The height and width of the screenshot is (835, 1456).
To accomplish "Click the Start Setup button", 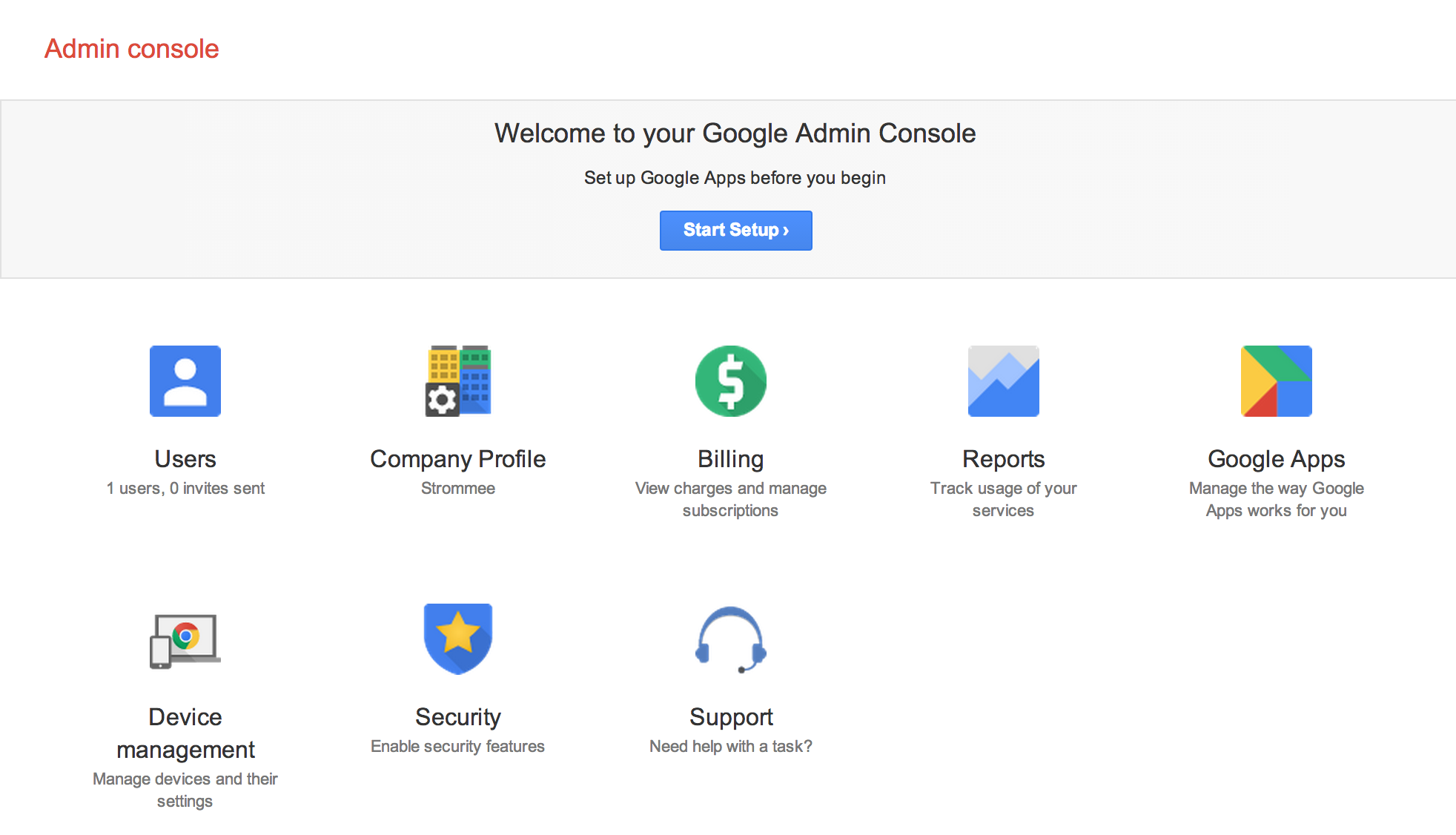I will (x=736, y=231).
